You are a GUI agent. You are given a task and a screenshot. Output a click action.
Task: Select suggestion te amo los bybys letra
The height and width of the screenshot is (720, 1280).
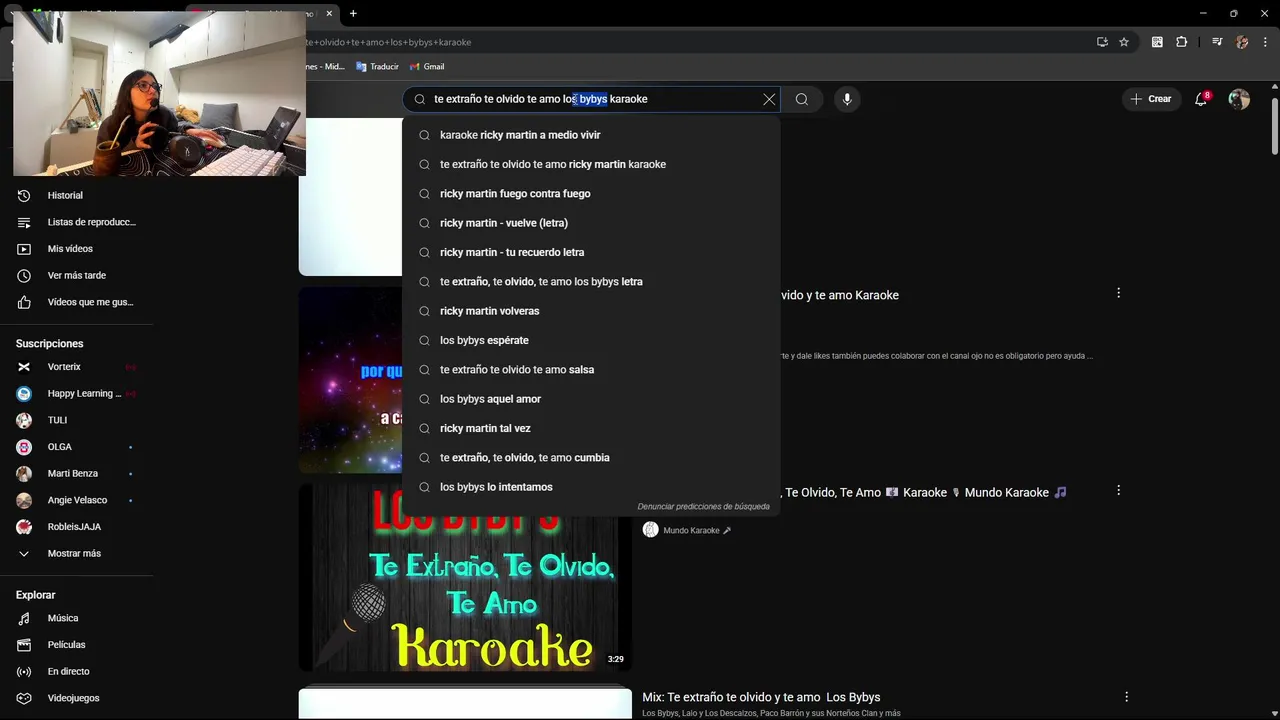pos(591,281)
